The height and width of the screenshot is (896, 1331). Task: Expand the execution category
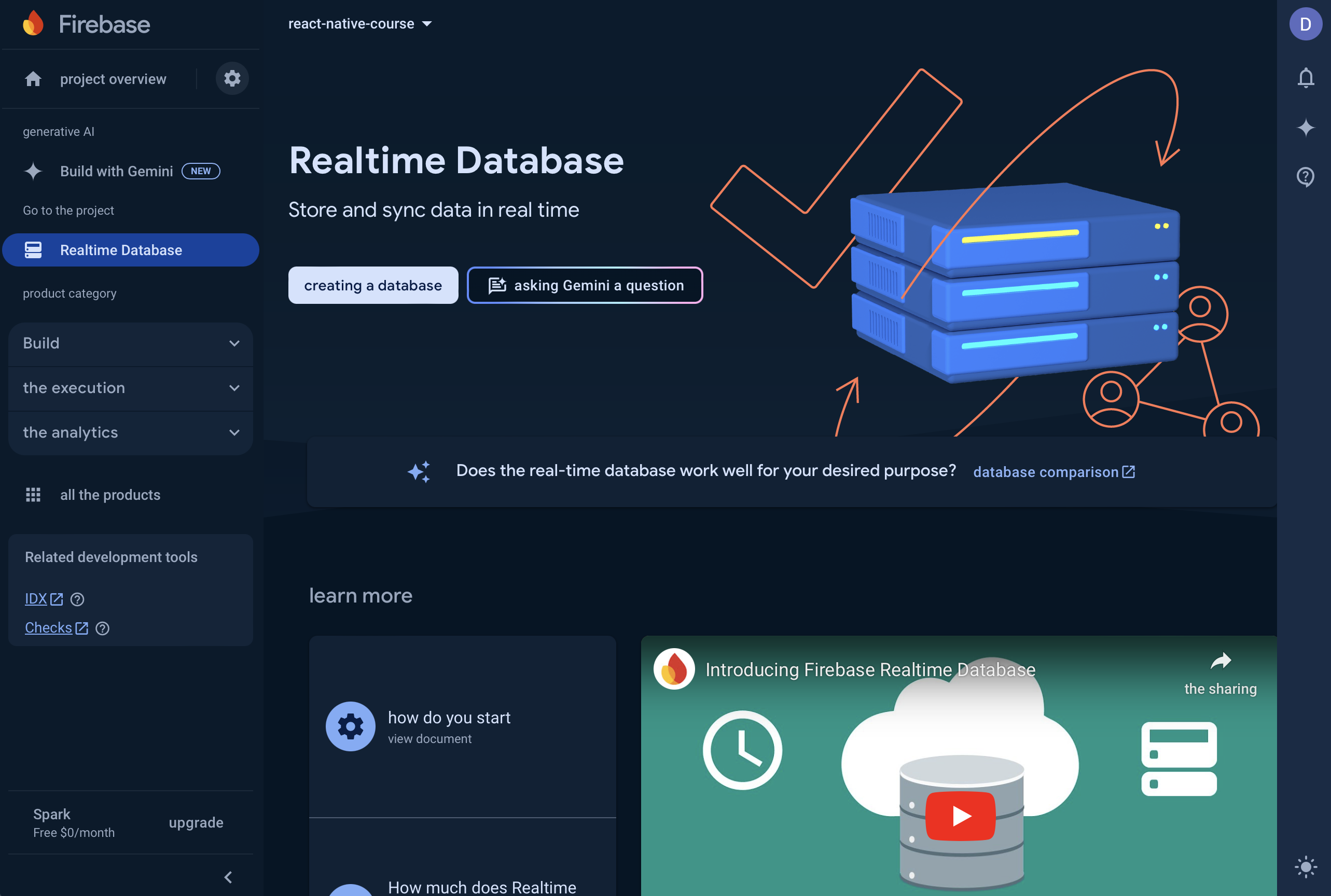pyautogui.click(x=131, y=388)
